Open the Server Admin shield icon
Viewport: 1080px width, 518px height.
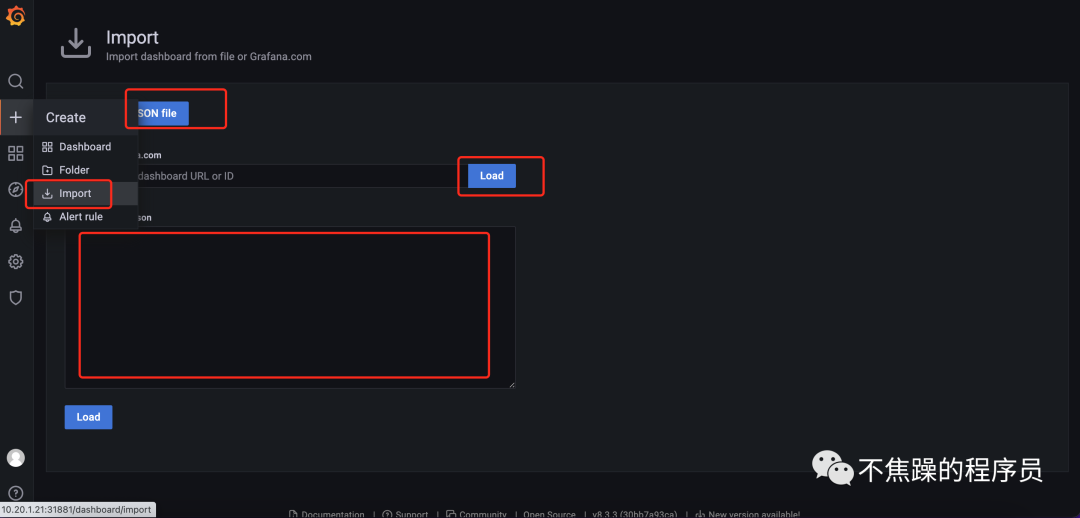click(x=15, y=298)
